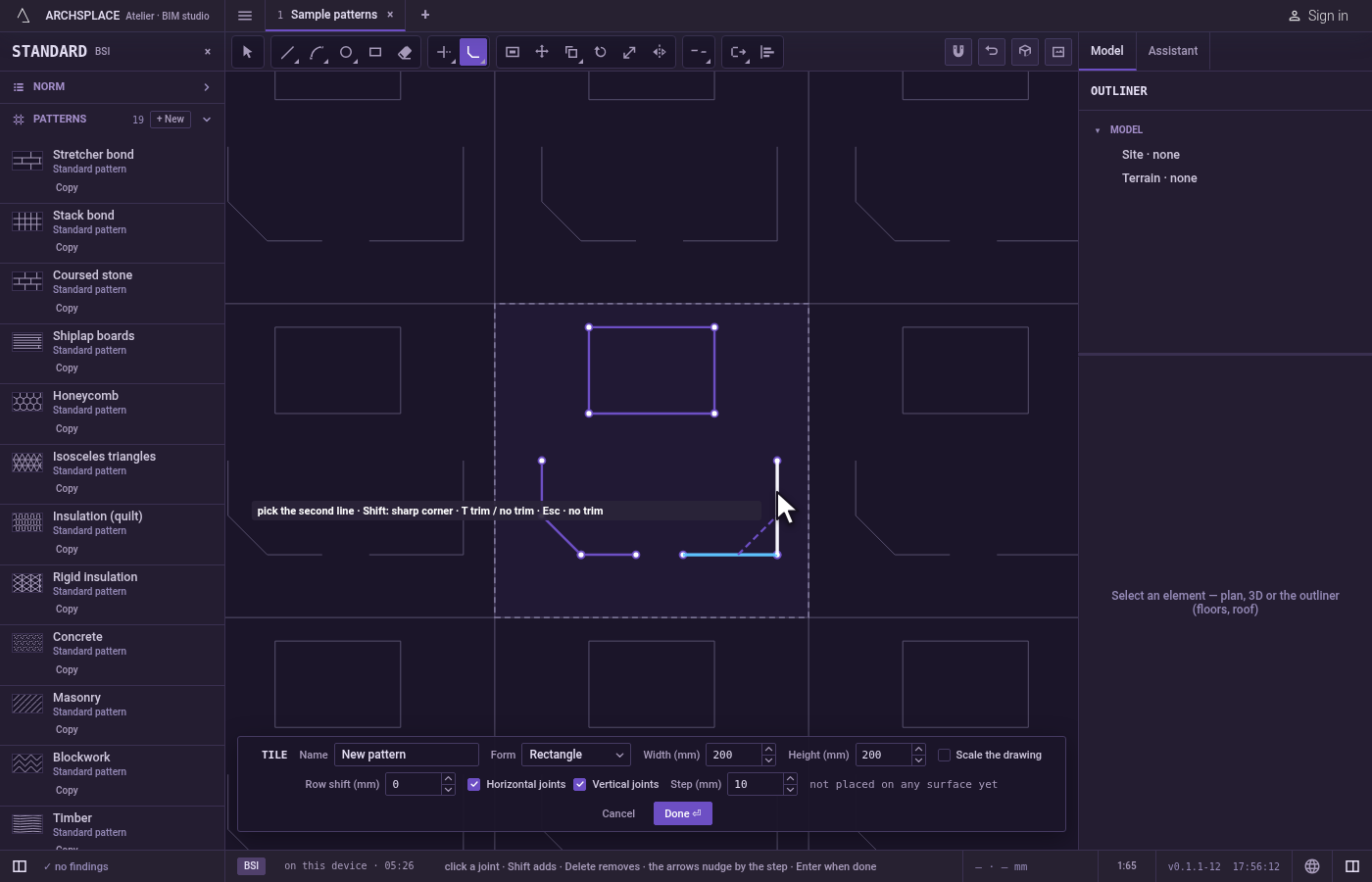
Task: Select the Sample patterns tab
Action: [333, 15]
